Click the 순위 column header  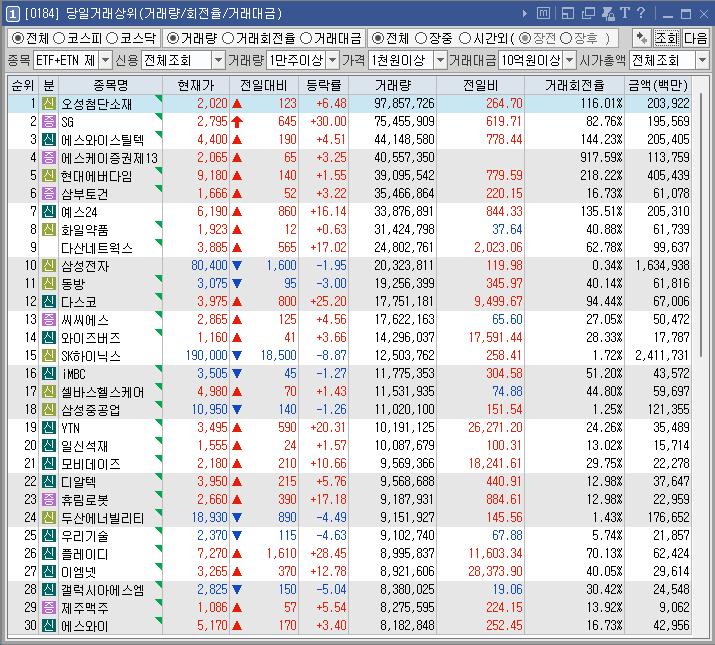(x=23, y=85)
